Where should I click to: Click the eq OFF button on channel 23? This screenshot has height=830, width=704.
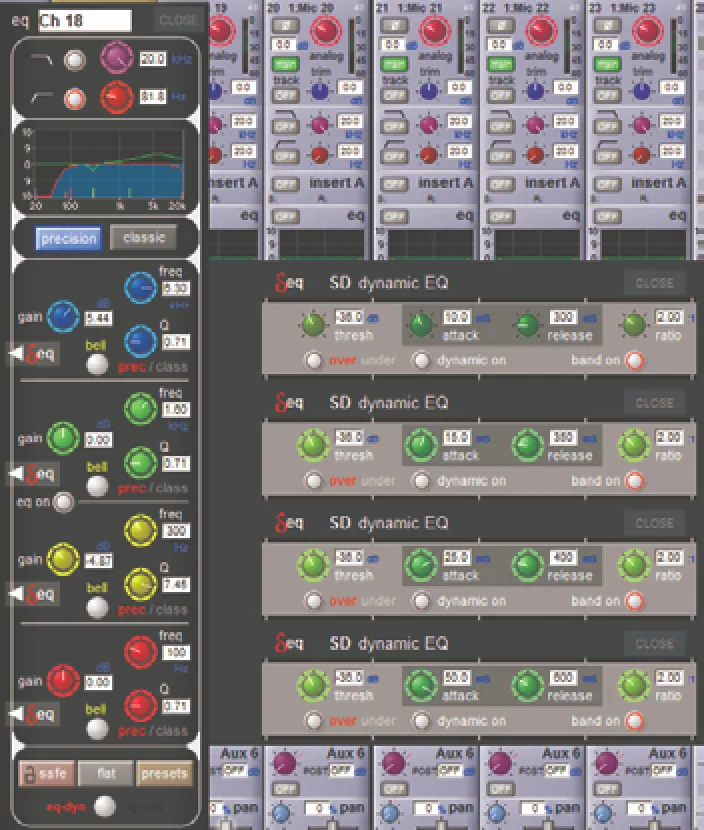click(607, 216)
